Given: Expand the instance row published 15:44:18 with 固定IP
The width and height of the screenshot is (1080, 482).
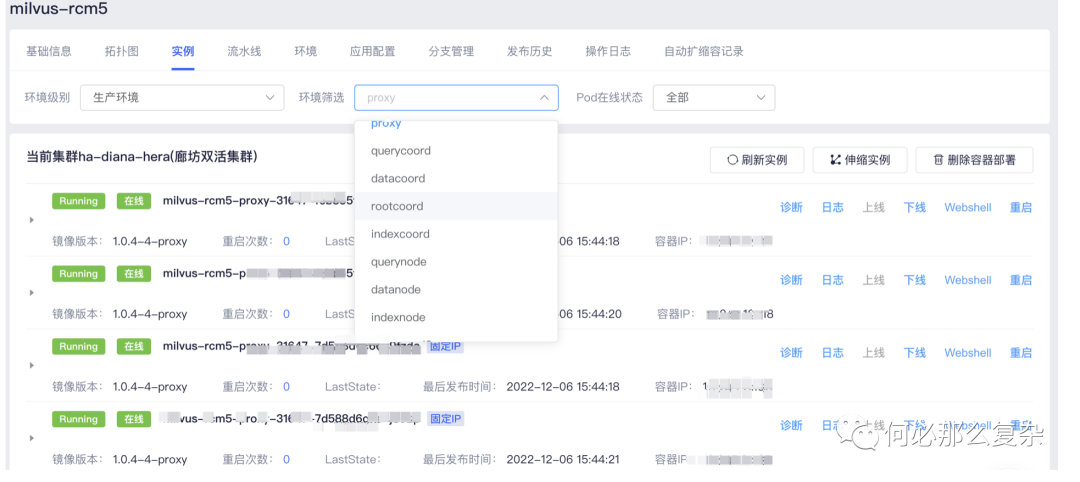Looking at the screenshot, I should coord(32,366).
